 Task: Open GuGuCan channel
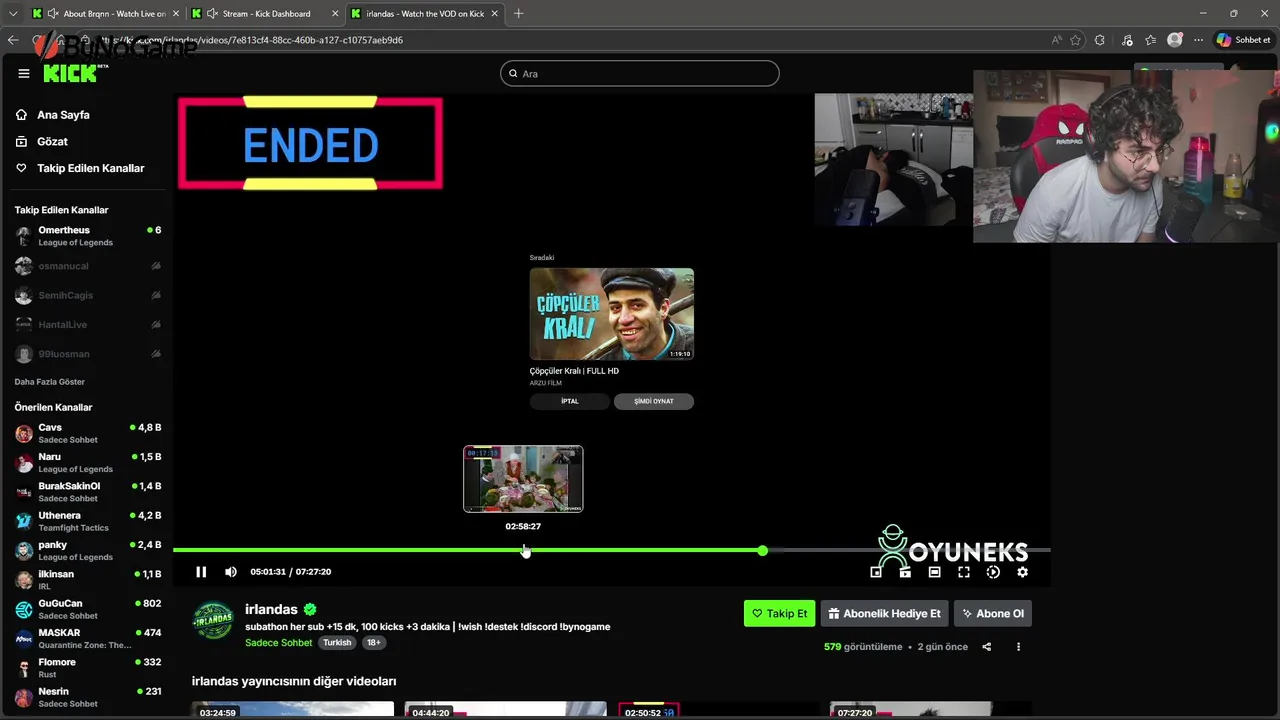click(x=88, y=609)
